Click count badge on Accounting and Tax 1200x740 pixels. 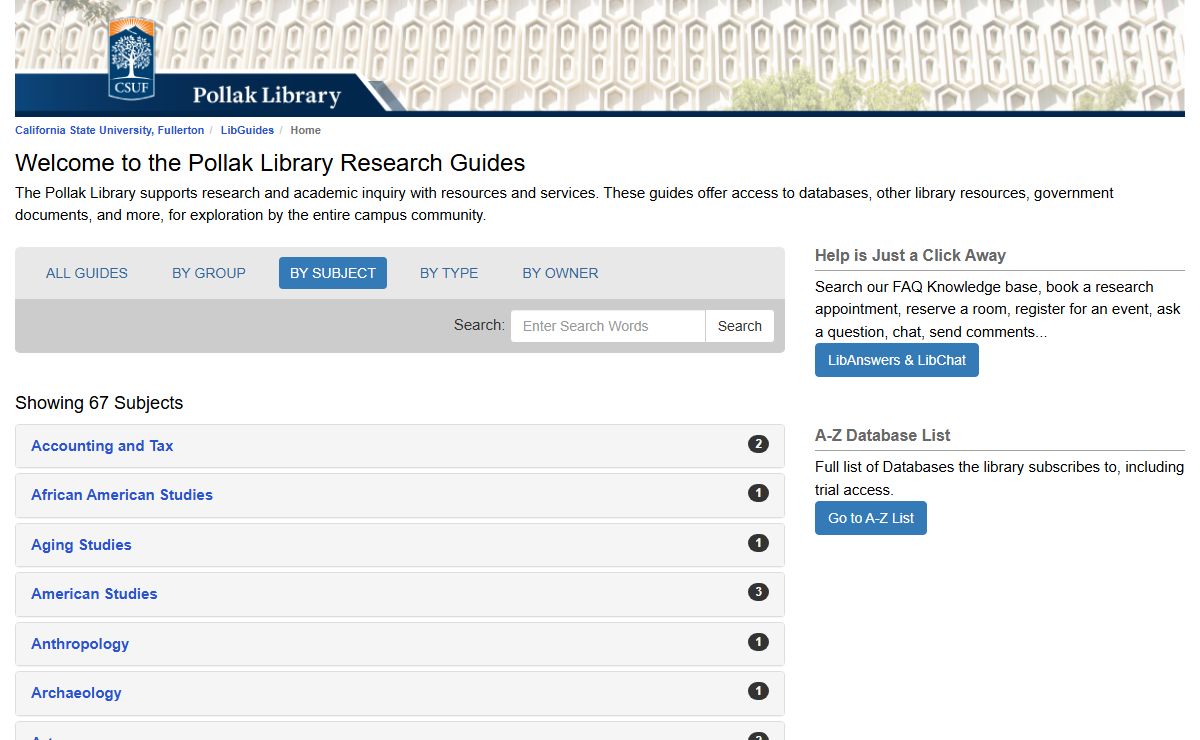[759, 444]
